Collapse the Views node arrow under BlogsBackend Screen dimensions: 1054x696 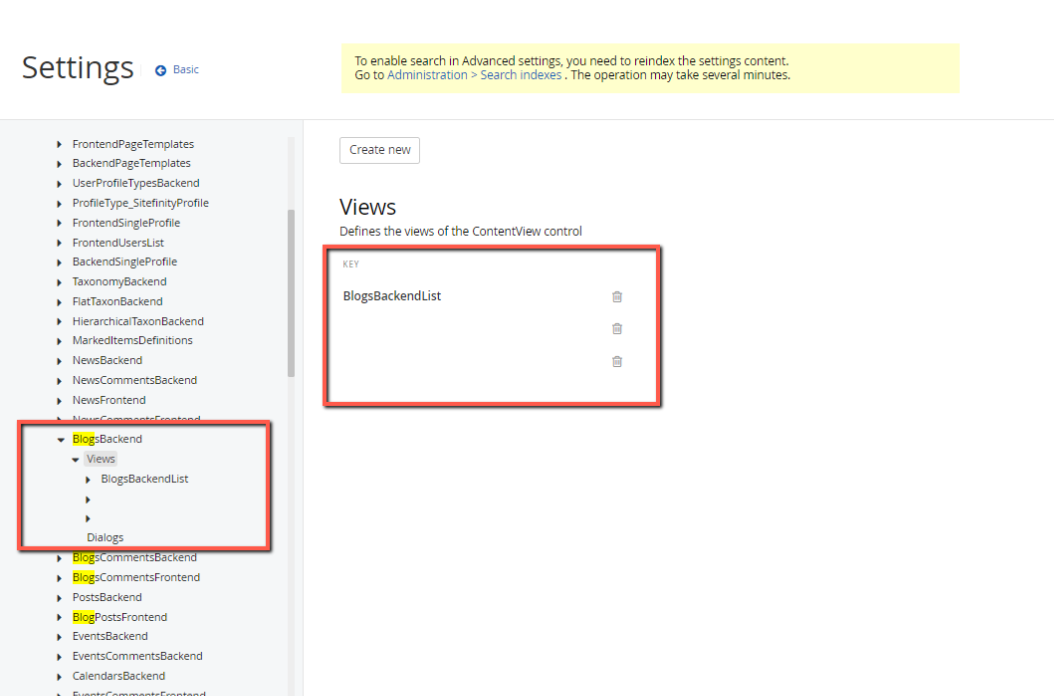point(75,459)
